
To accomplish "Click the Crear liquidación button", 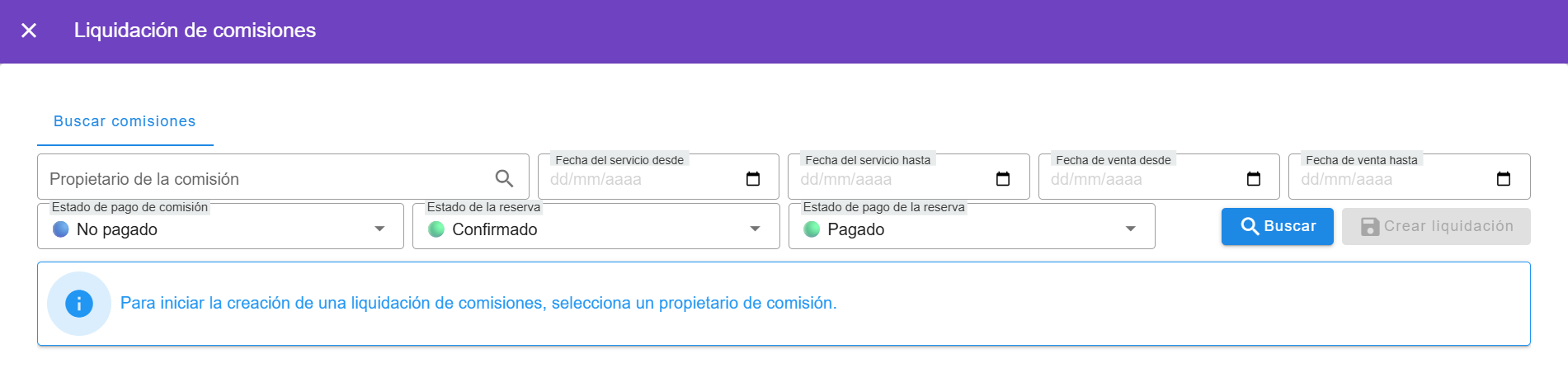I will tap(1435, 226).
